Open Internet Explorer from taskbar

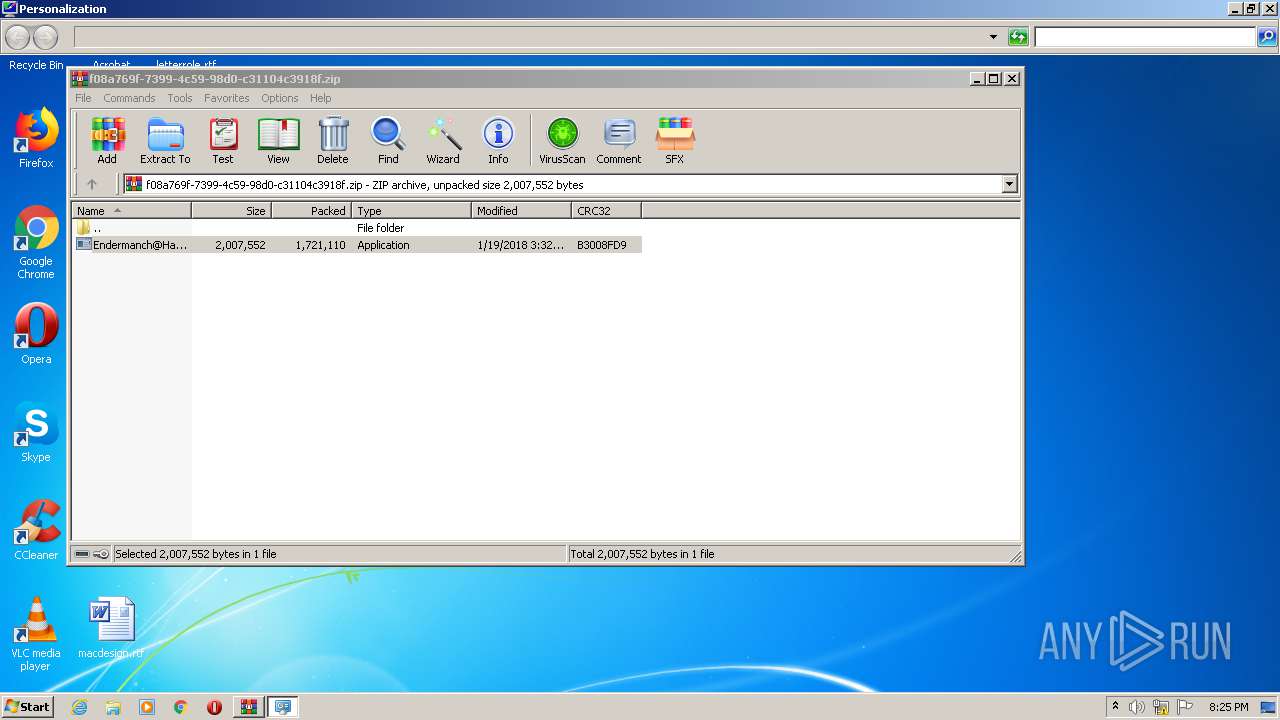79,707
